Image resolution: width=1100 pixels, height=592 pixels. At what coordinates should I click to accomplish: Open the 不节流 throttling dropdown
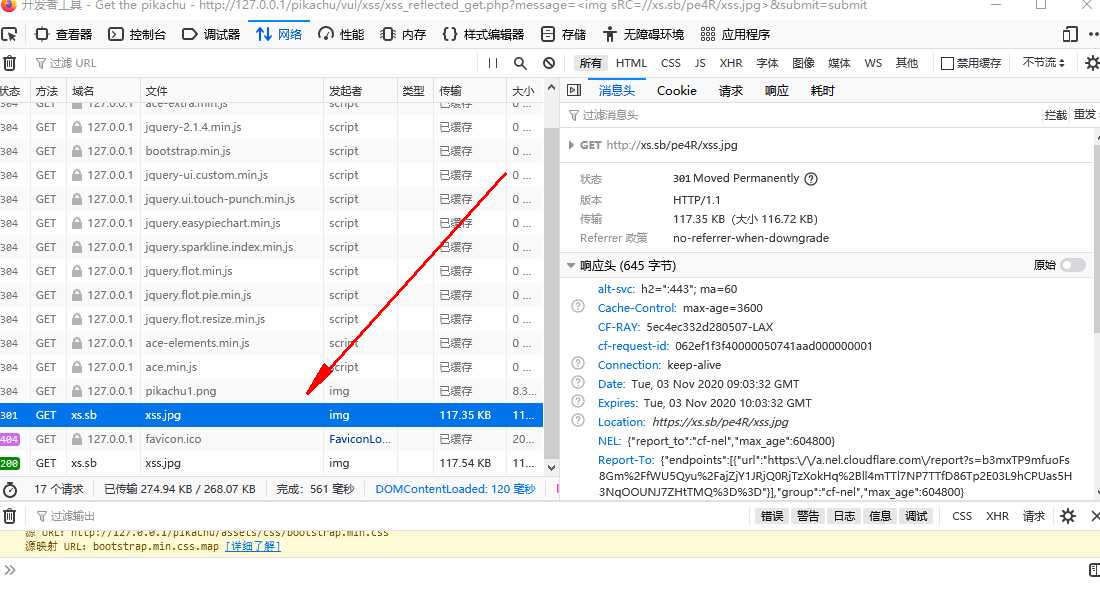[1044, 63]
